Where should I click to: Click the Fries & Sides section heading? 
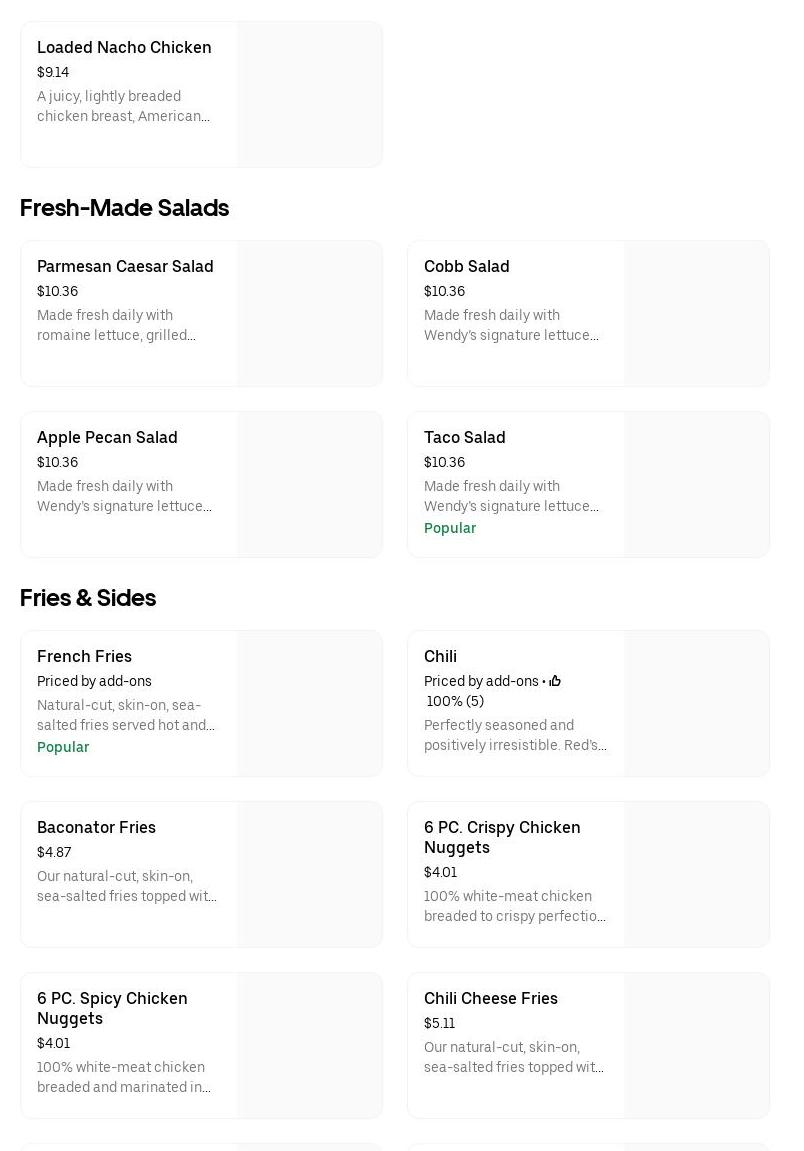click(x=88, y=598)
